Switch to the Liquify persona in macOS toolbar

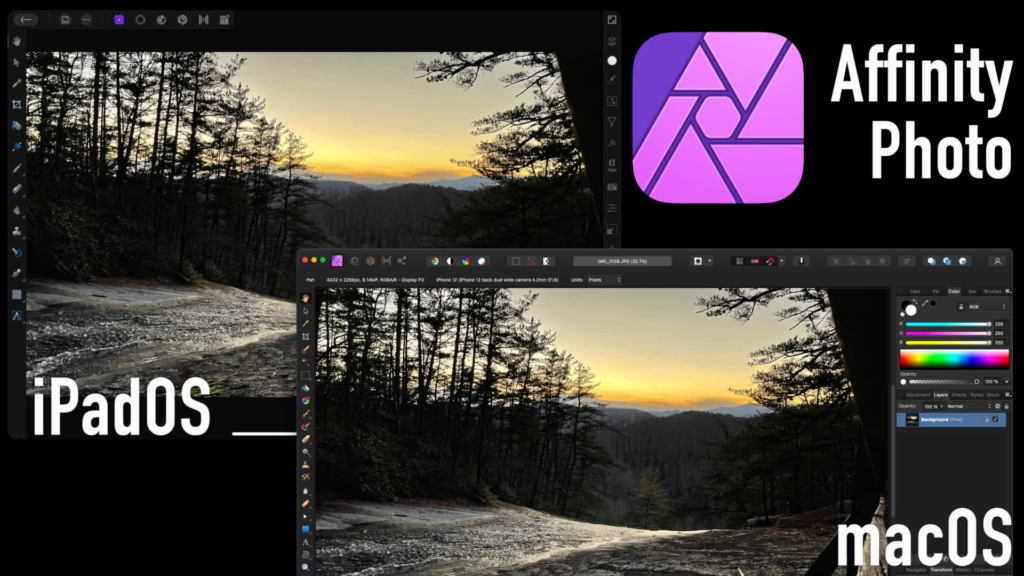coord(355,261)
